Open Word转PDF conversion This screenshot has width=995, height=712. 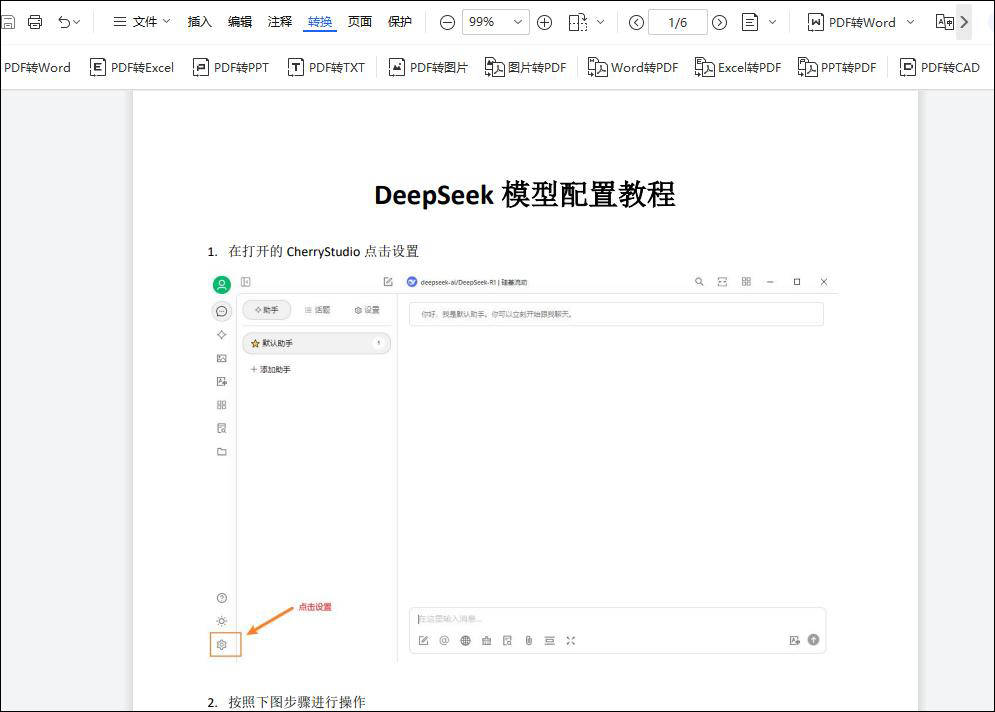pos(633,67)
